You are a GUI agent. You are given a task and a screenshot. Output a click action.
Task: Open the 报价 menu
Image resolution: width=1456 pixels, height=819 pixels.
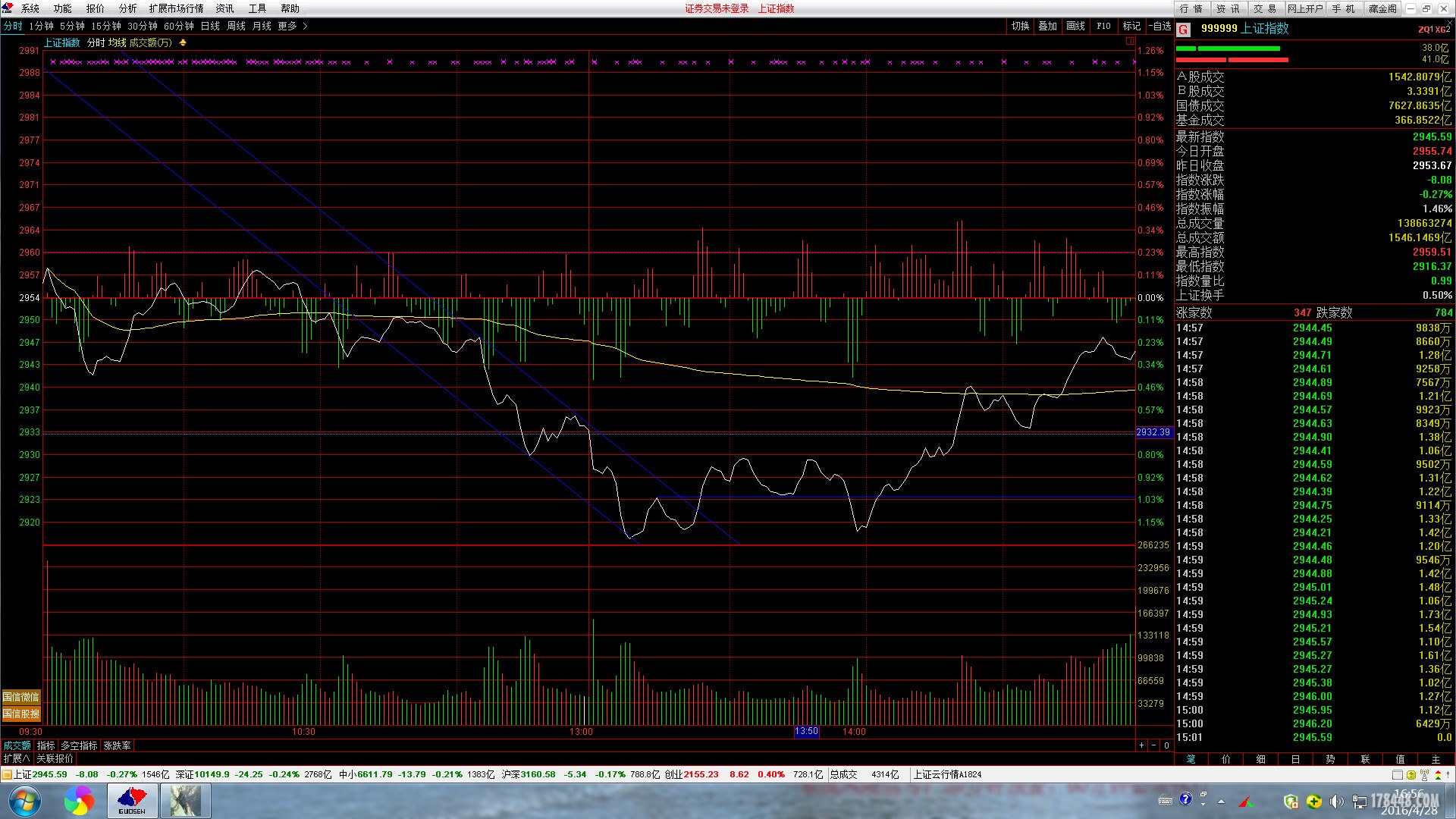click(x=96, y=8)
